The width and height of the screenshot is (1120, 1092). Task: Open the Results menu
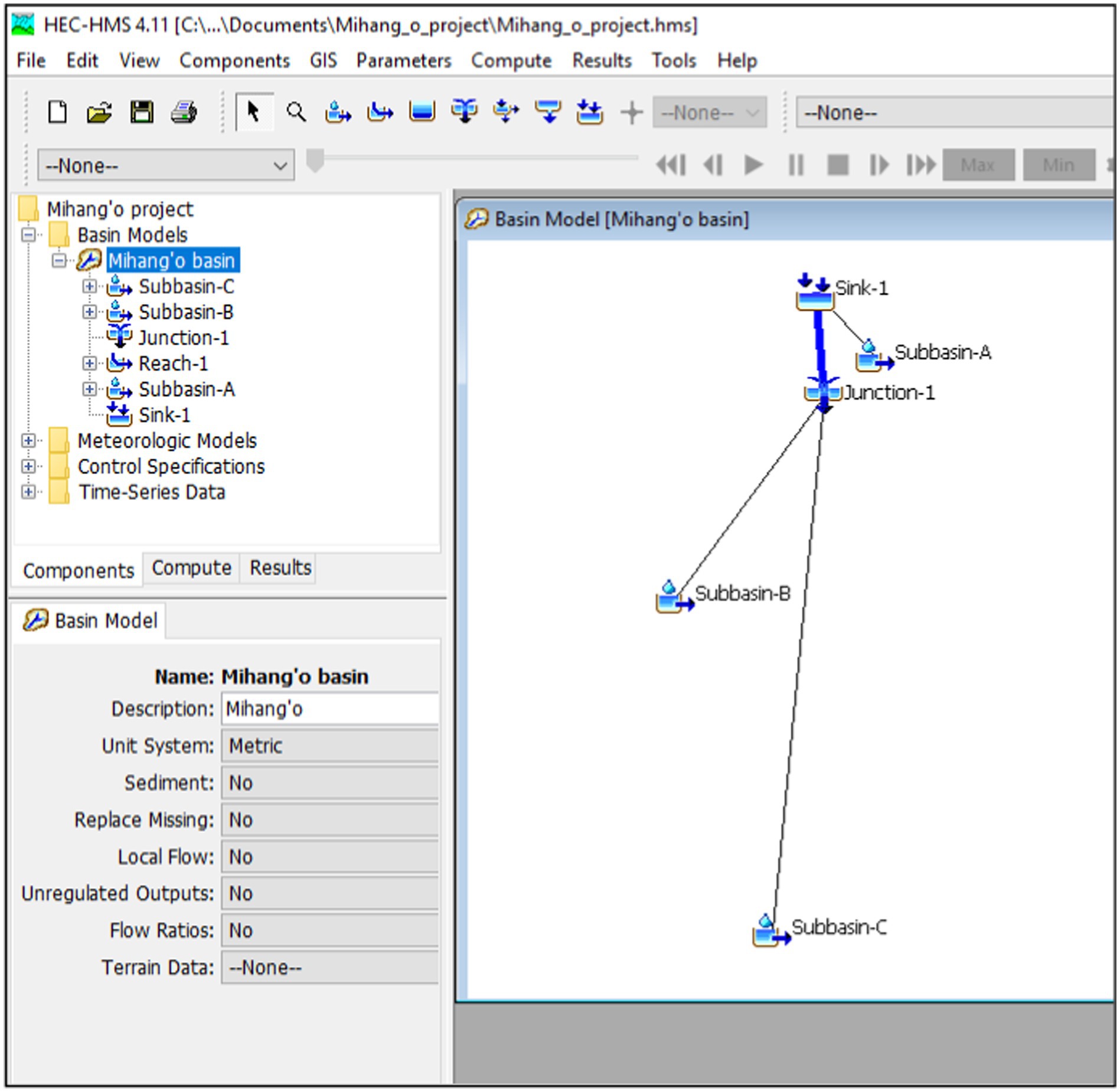coord(602,60)
